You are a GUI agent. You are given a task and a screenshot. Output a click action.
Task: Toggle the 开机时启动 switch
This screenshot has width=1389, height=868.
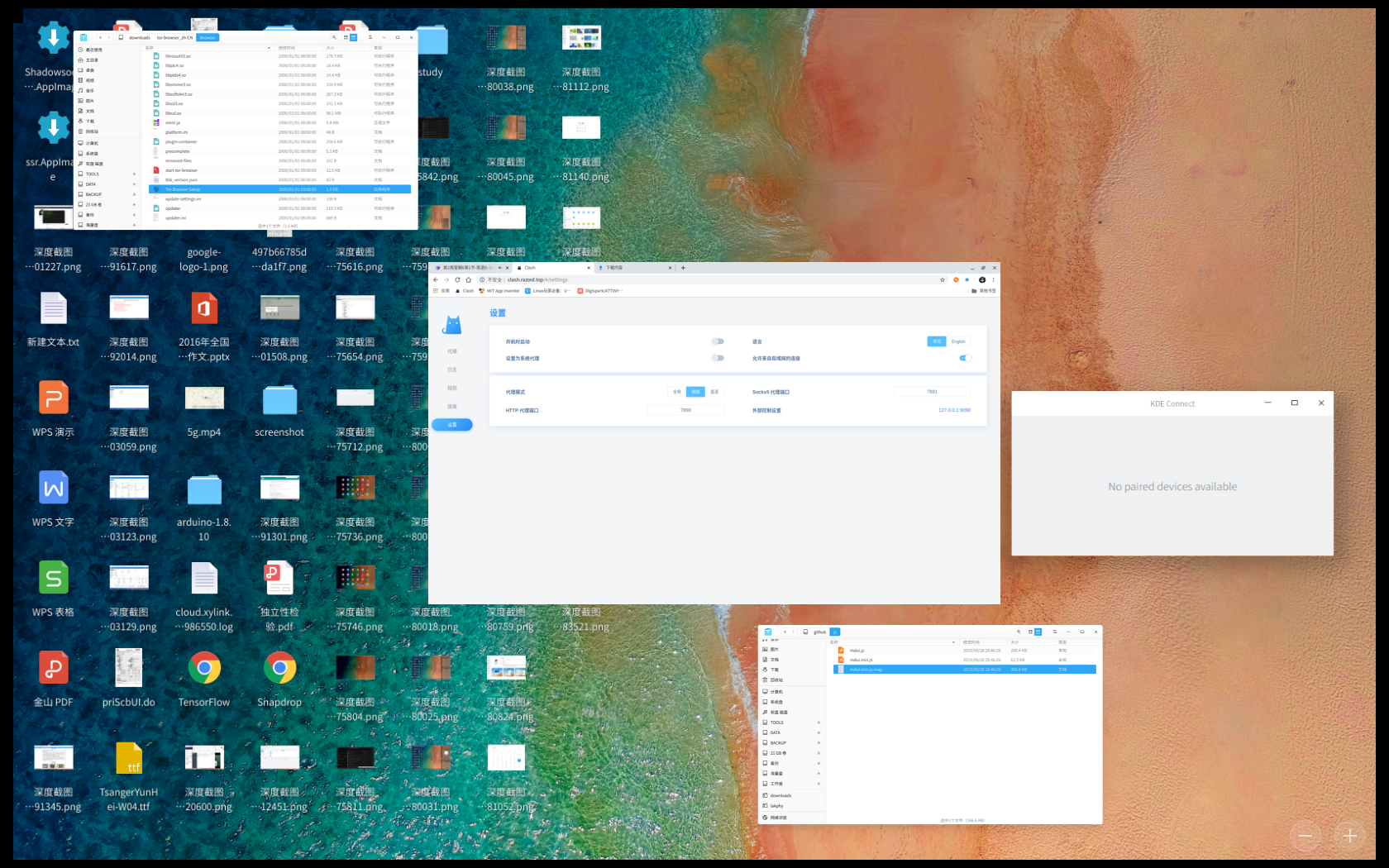718,341
